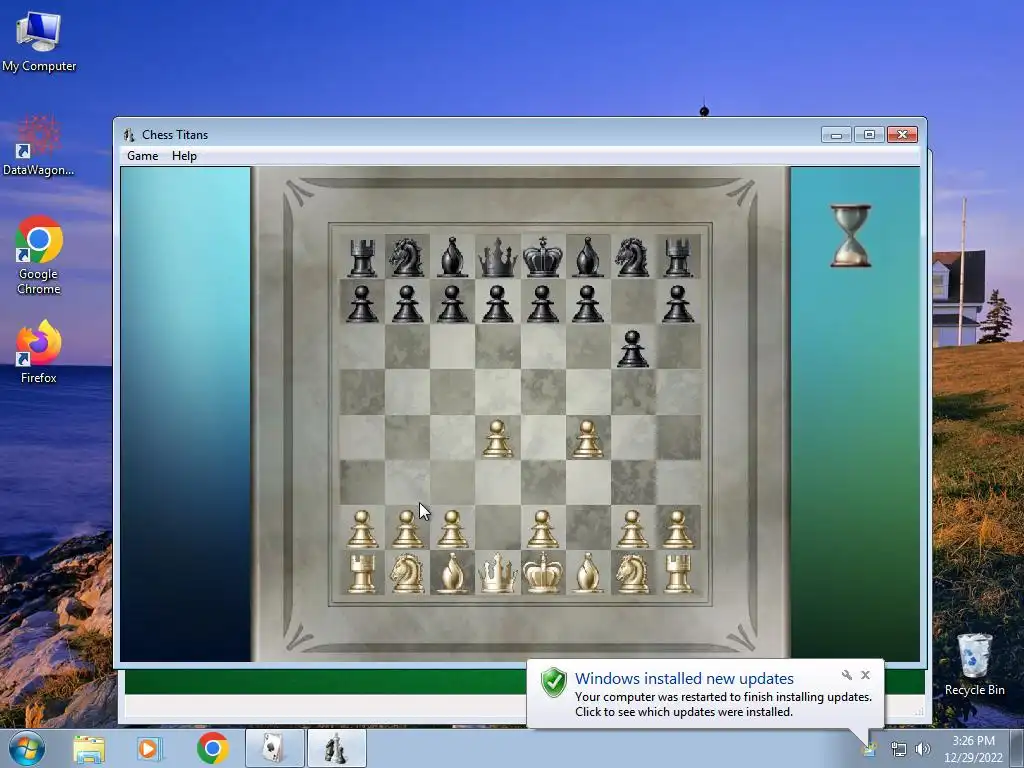
Task: Click the black bishop next to the queen
Action: click(x=452, y=257)
